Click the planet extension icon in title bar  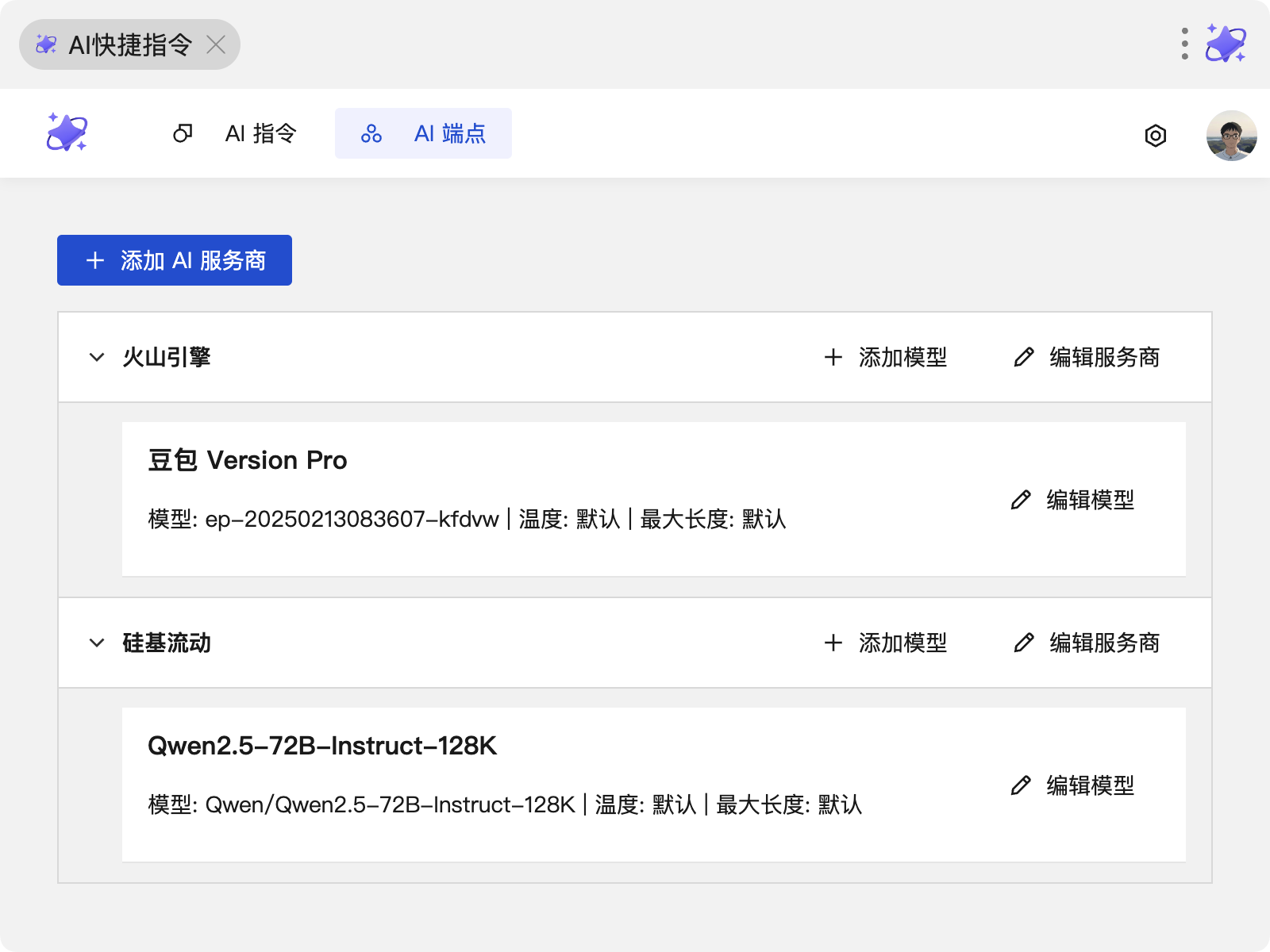[x=1226, y=44]
